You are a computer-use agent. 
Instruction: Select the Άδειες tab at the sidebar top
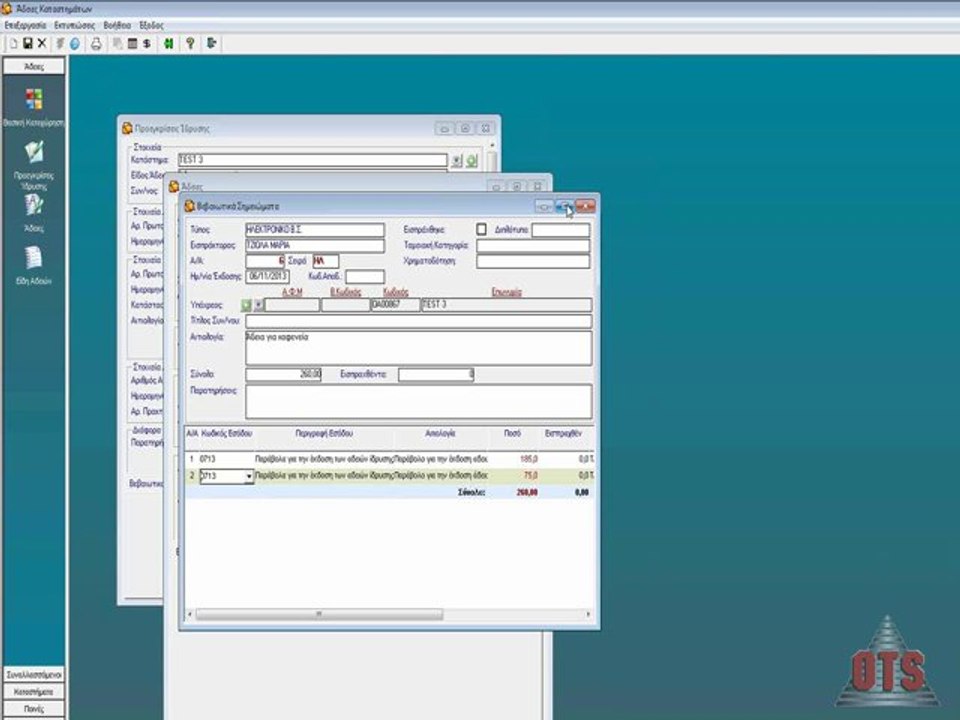click(x=34, y=66)
